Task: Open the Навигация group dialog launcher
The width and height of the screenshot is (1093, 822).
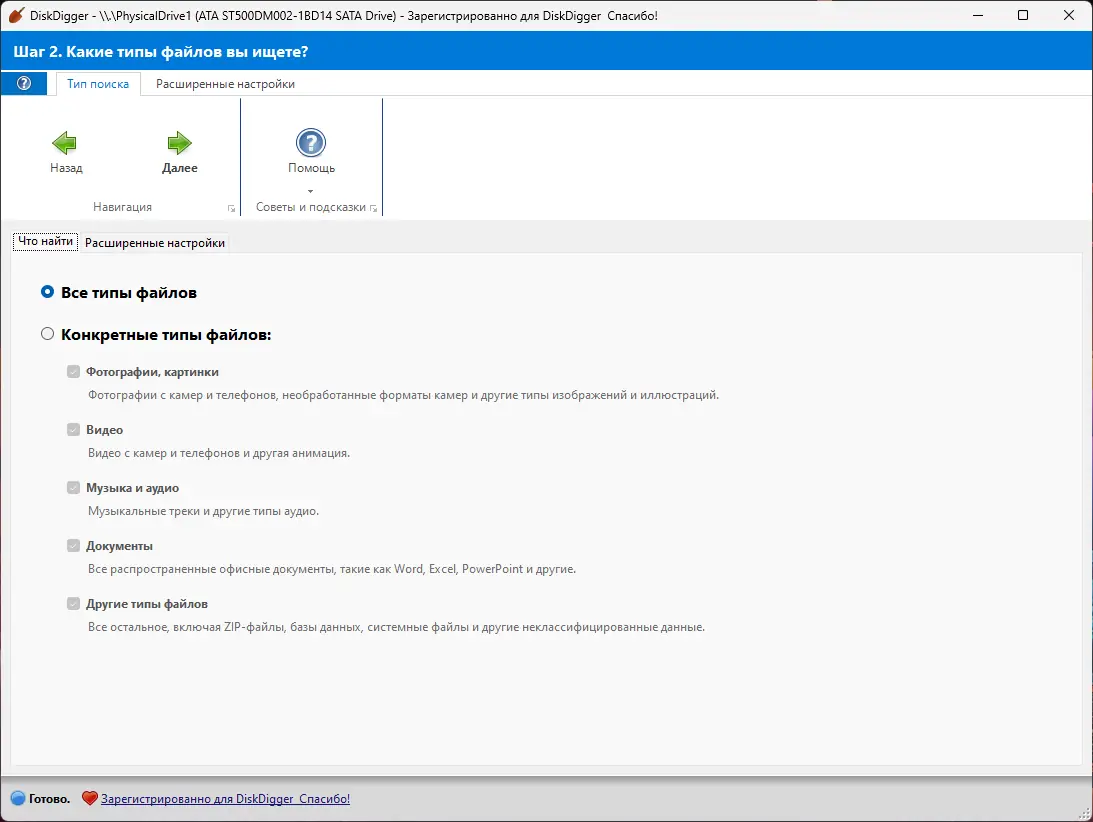Action: pyautogui.click(x=231, y=208)
